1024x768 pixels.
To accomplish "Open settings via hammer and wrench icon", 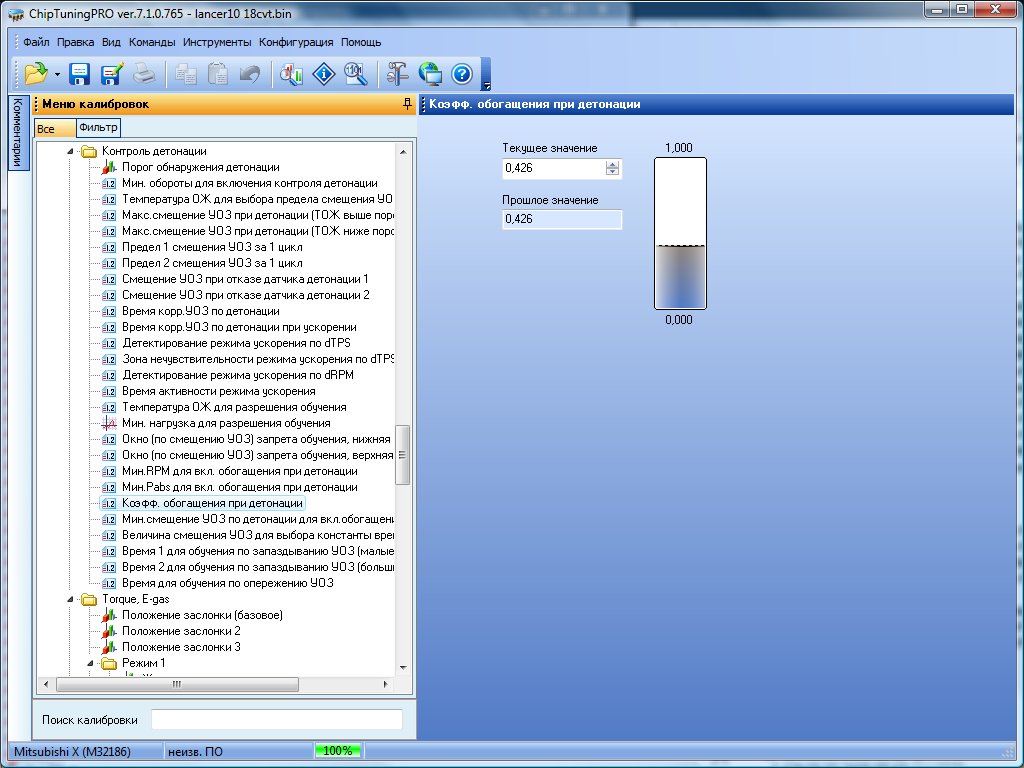I will tap(398, 73).
